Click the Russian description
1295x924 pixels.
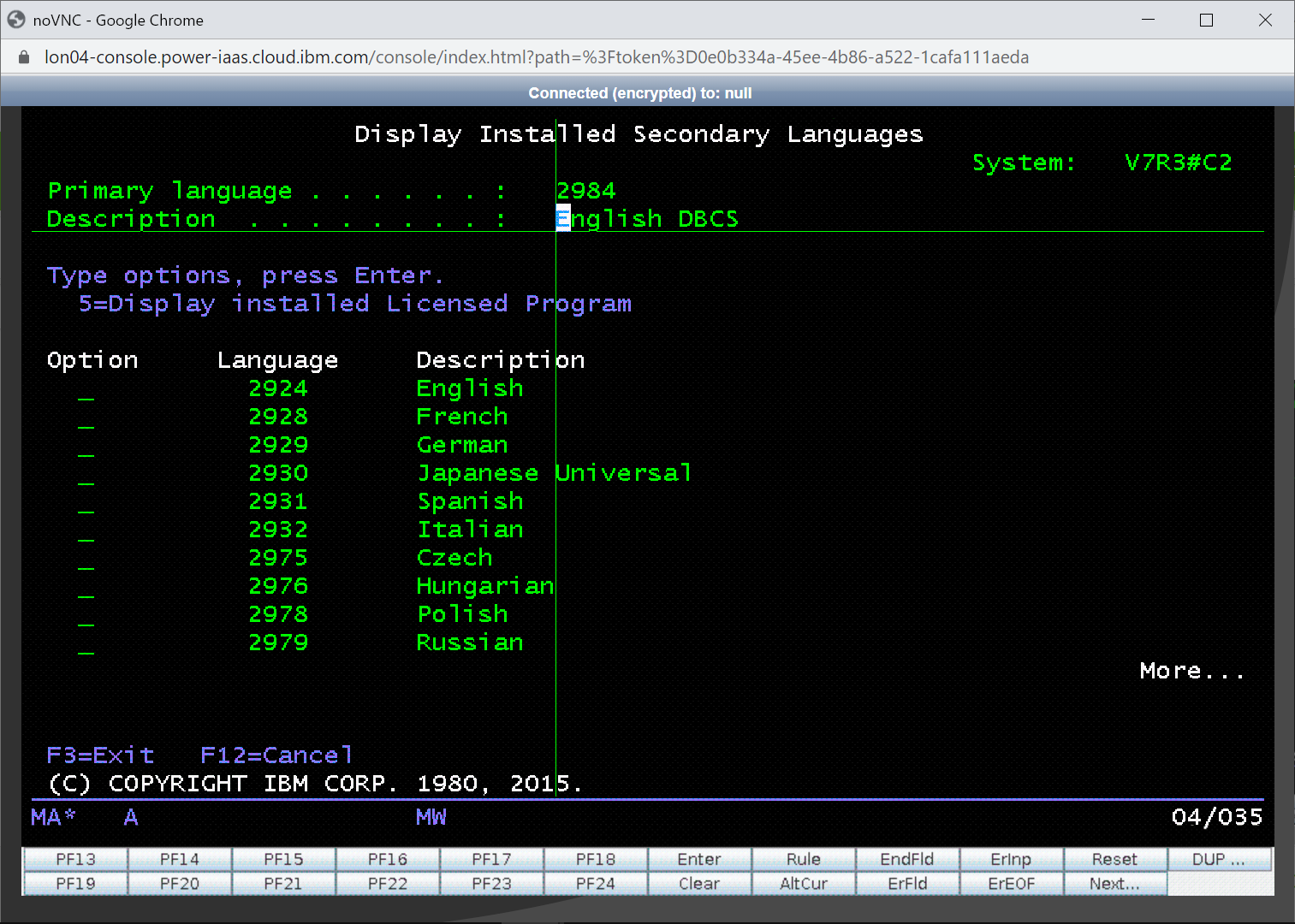tap(470, 643)
